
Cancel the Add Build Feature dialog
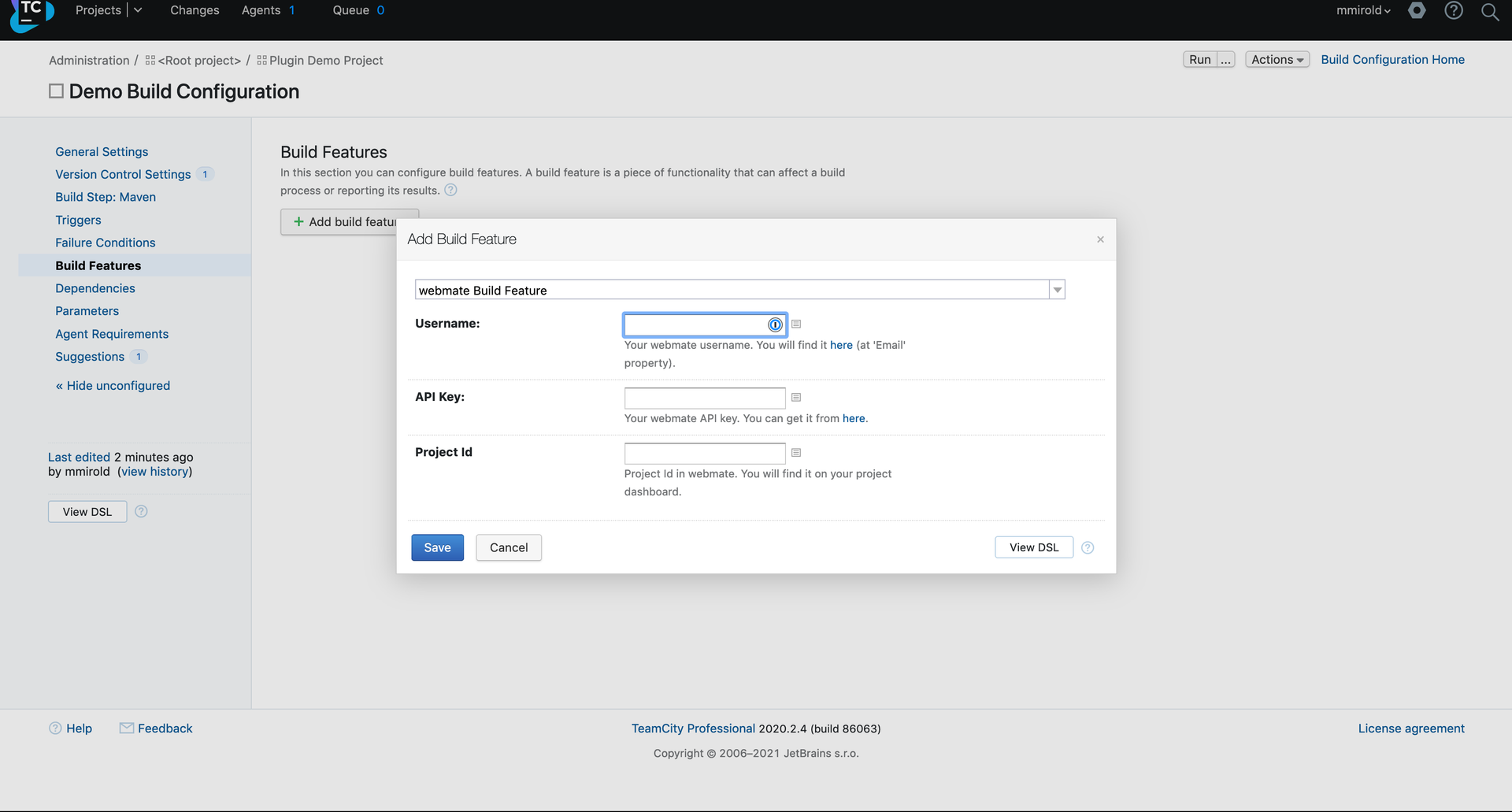coord(509,548)
